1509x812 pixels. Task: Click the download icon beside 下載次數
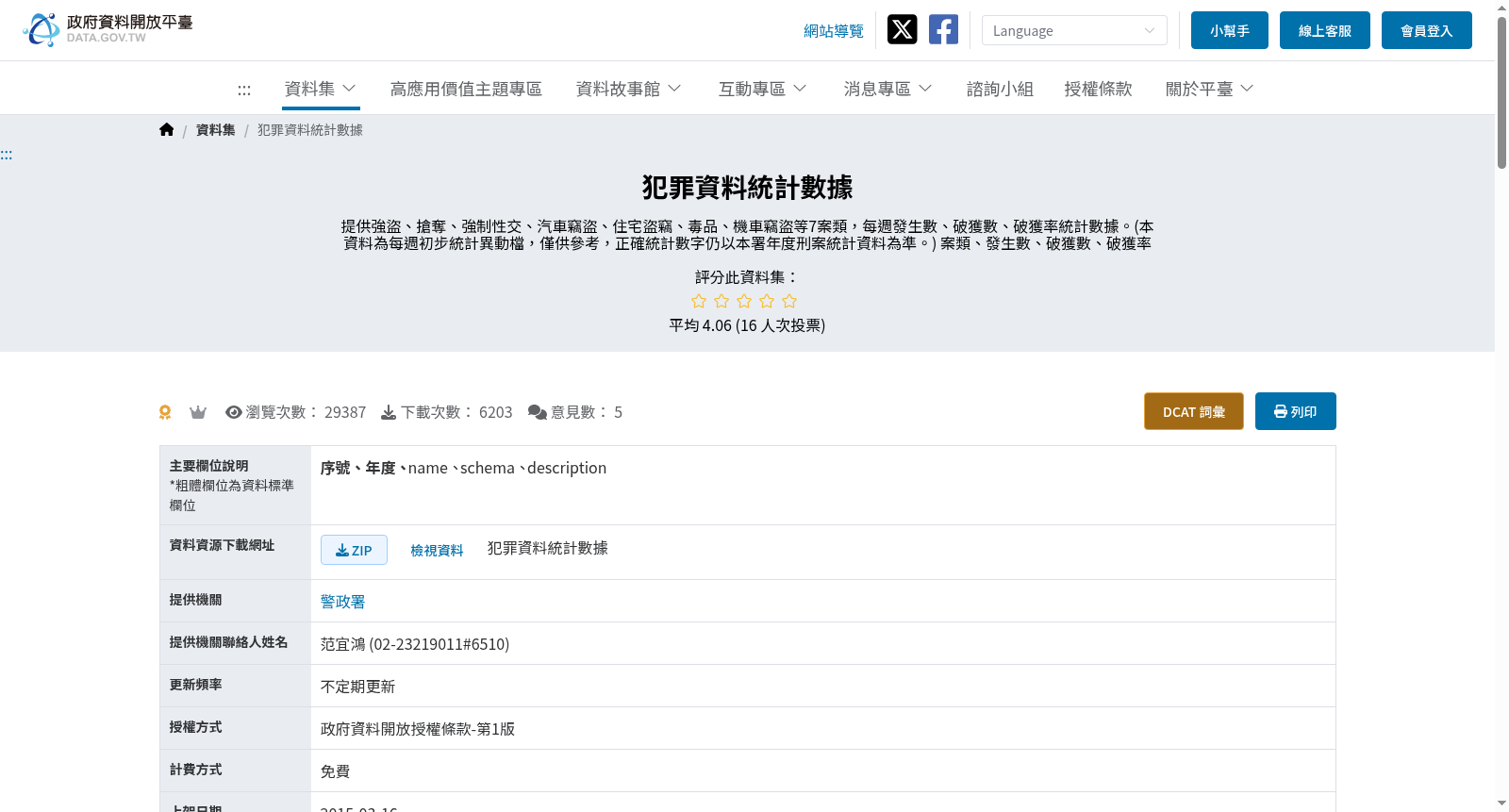pyautogui.click(x=389, y=412)
